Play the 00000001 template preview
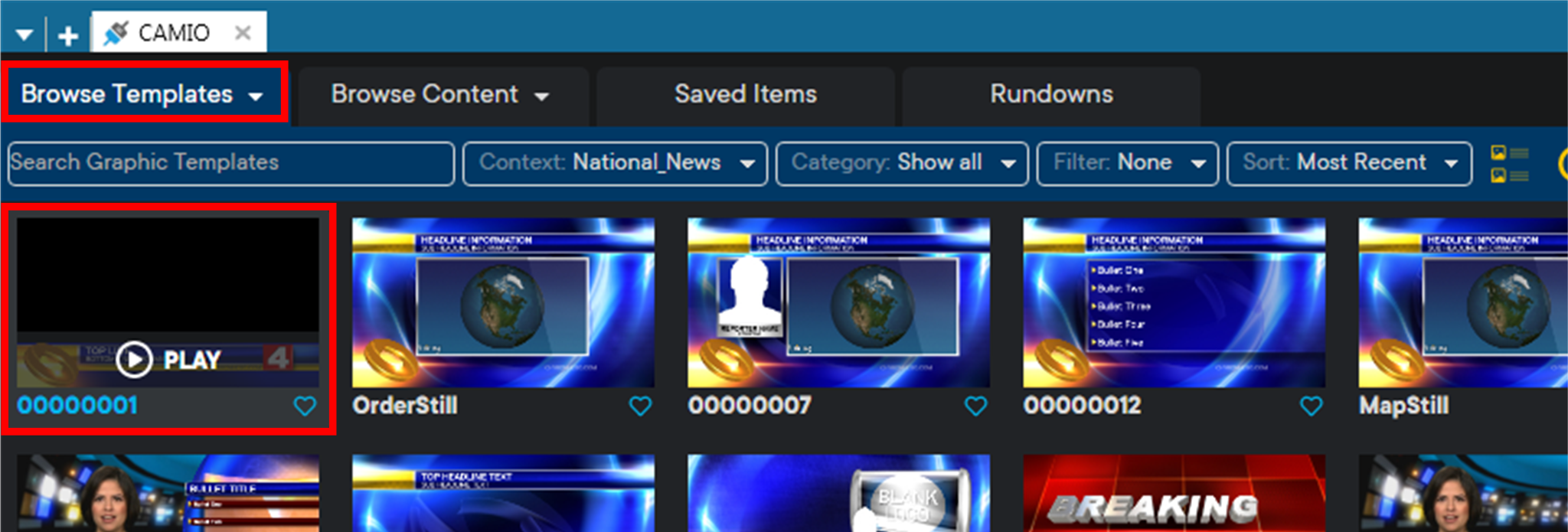 [x=168, y=359]
